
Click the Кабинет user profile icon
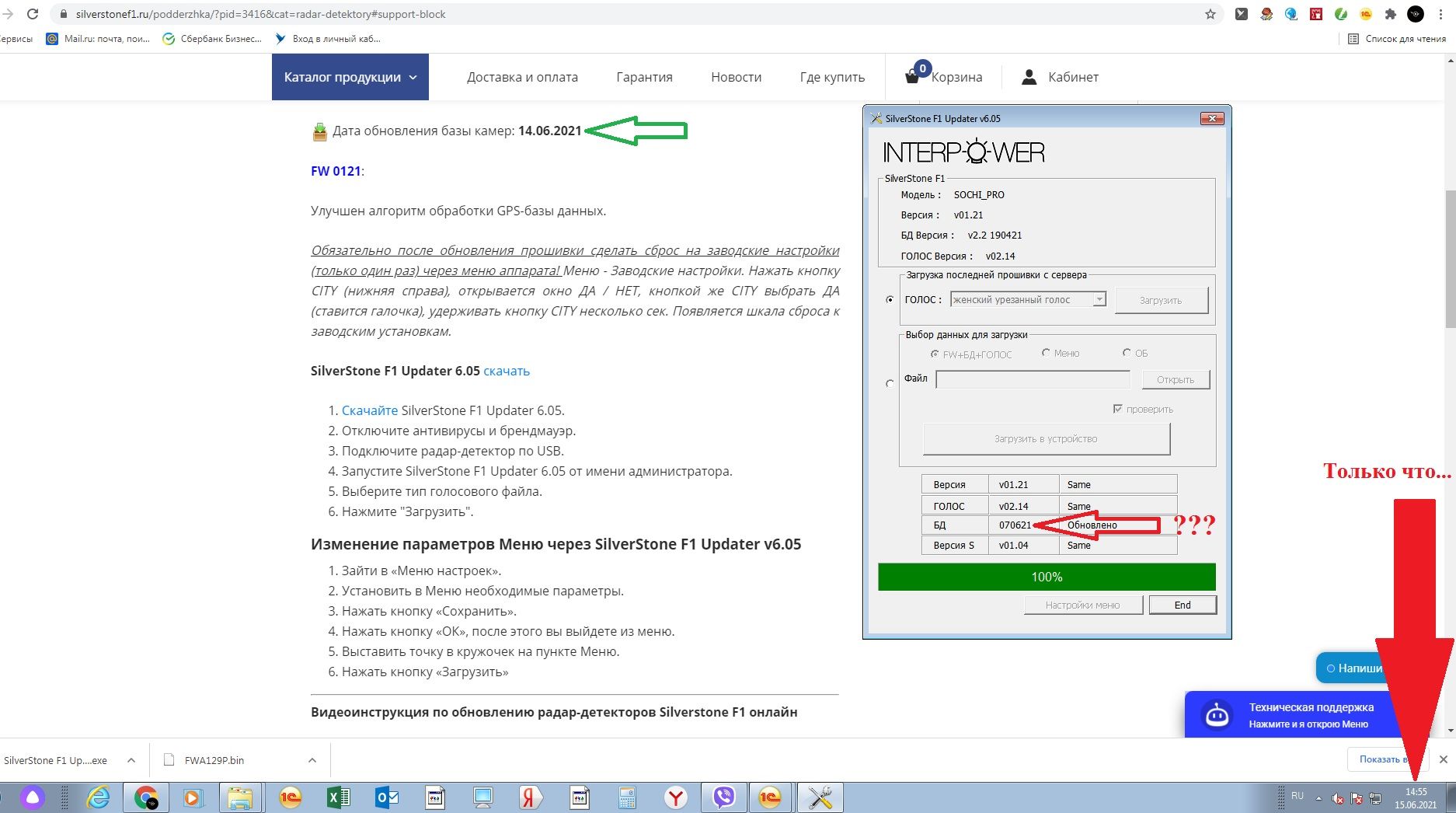[1029, 77]
